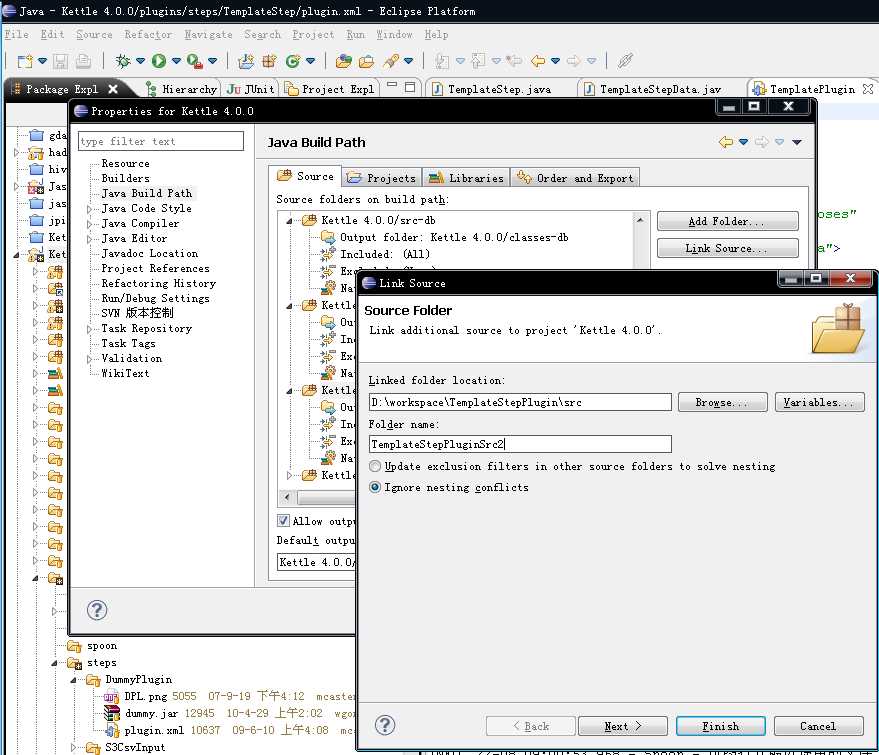The image size is (879, 755).
Task: Expand Validation tree node
Action: [89, 359]
